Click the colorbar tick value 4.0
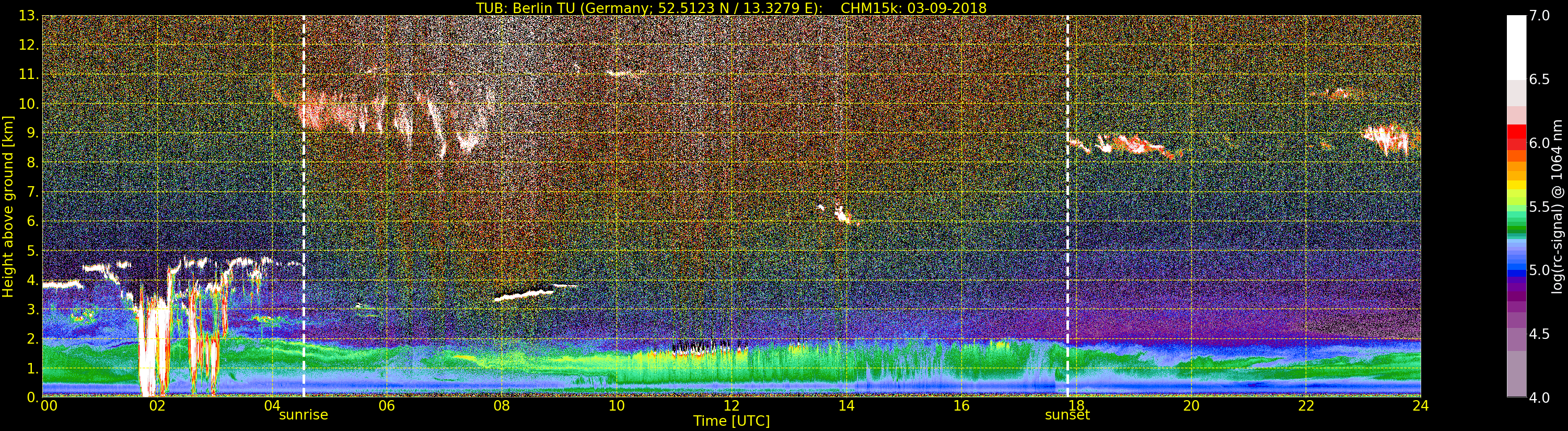1568x431 pixels. pyautogui.click(x=1539, y=398)
